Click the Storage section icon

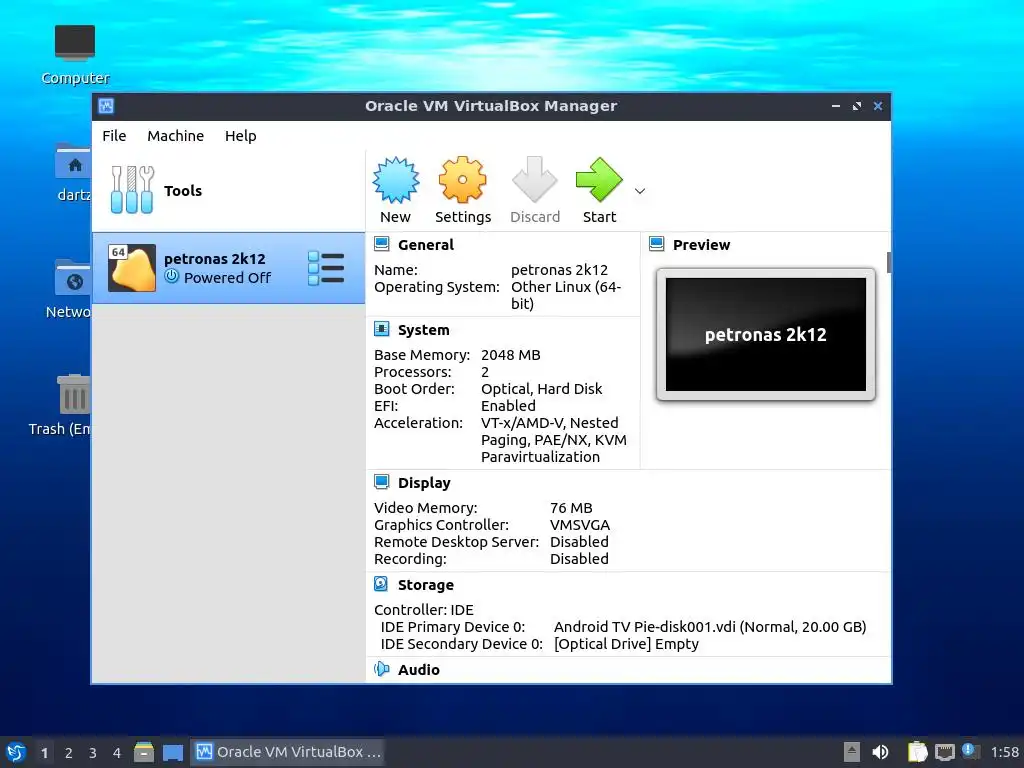tap(381, 584)
